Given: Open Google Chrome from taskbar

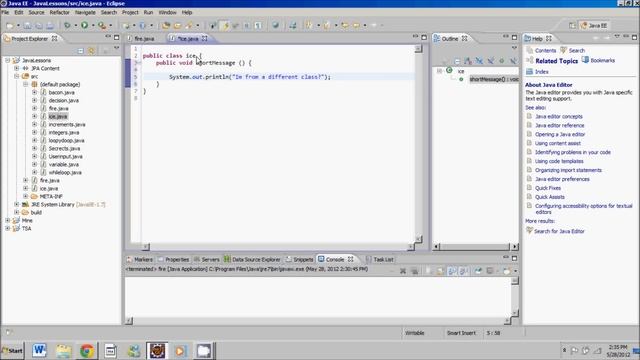Looking at the screenshot, I should (87, 351).
